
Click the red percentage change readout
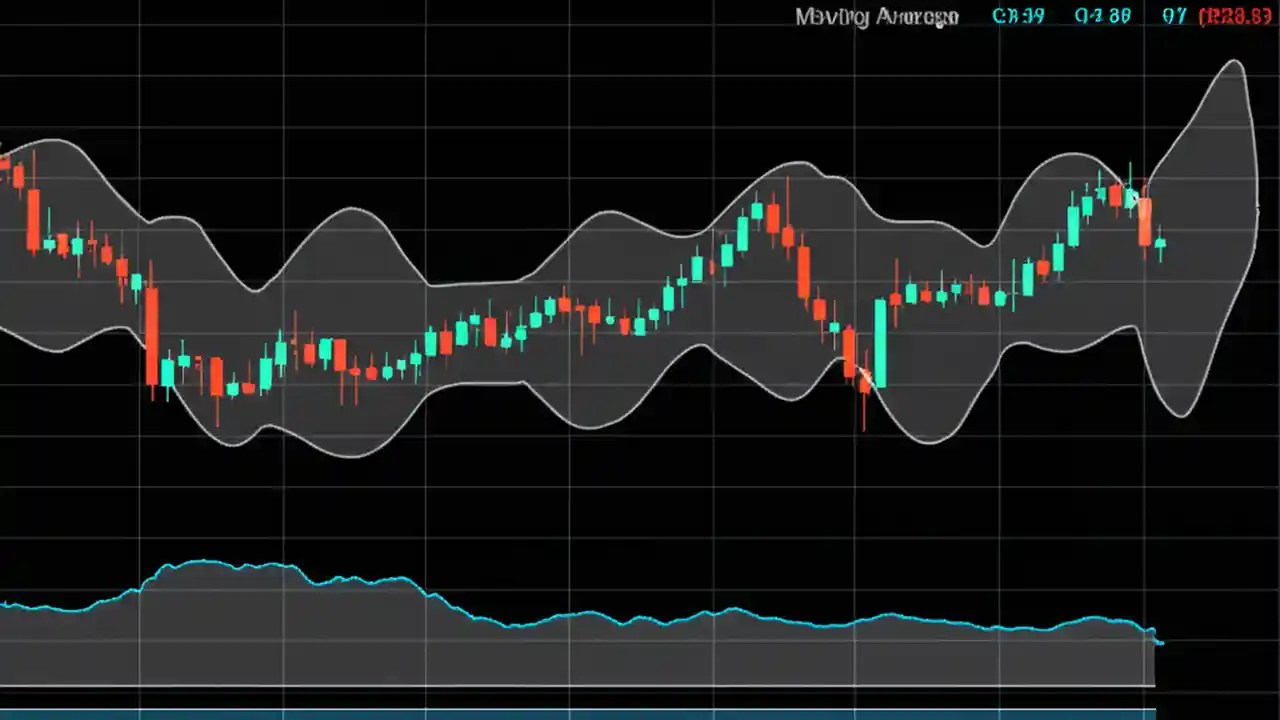1235,16
